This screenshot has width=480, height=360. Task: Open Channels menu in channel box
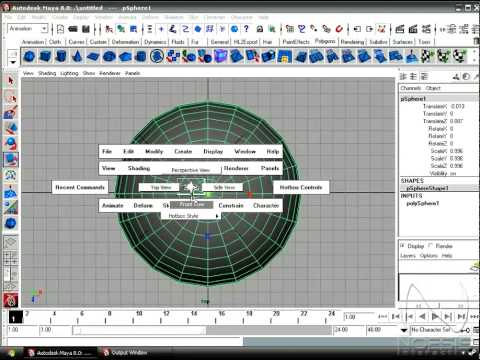pos(411,88)
